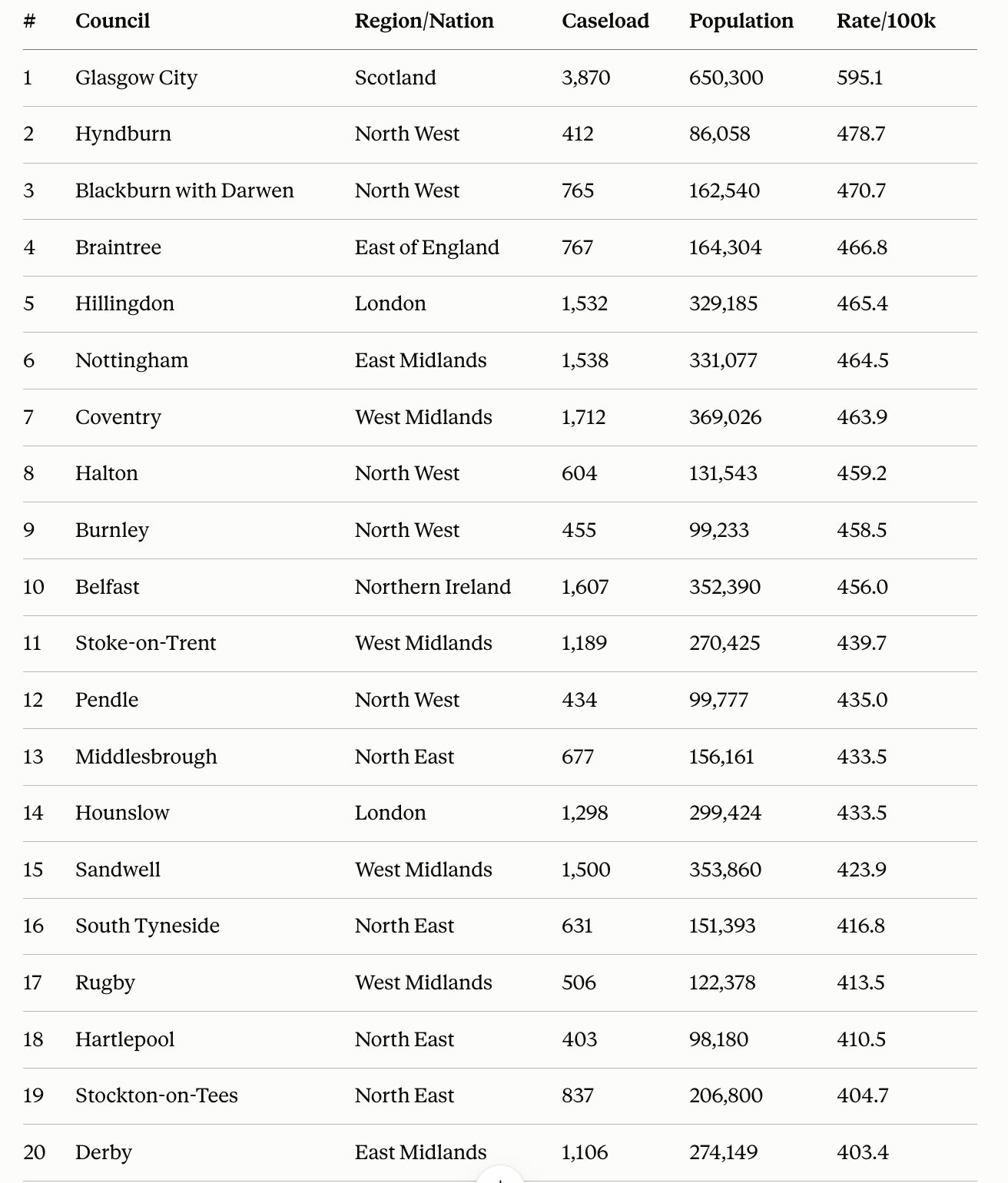Click the # rank column header

point(29,21)
